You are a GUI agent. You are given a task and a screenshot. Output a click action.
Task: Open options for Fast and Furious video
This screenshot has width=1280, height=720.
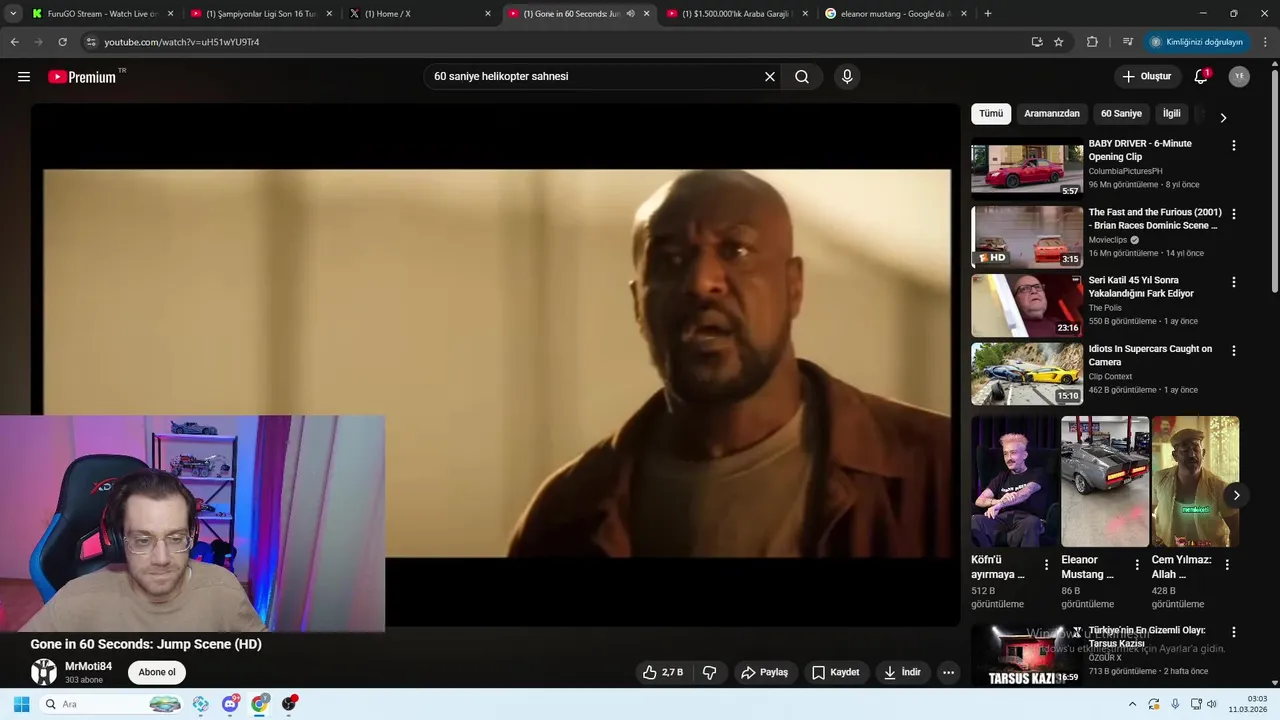(1233, 214)
